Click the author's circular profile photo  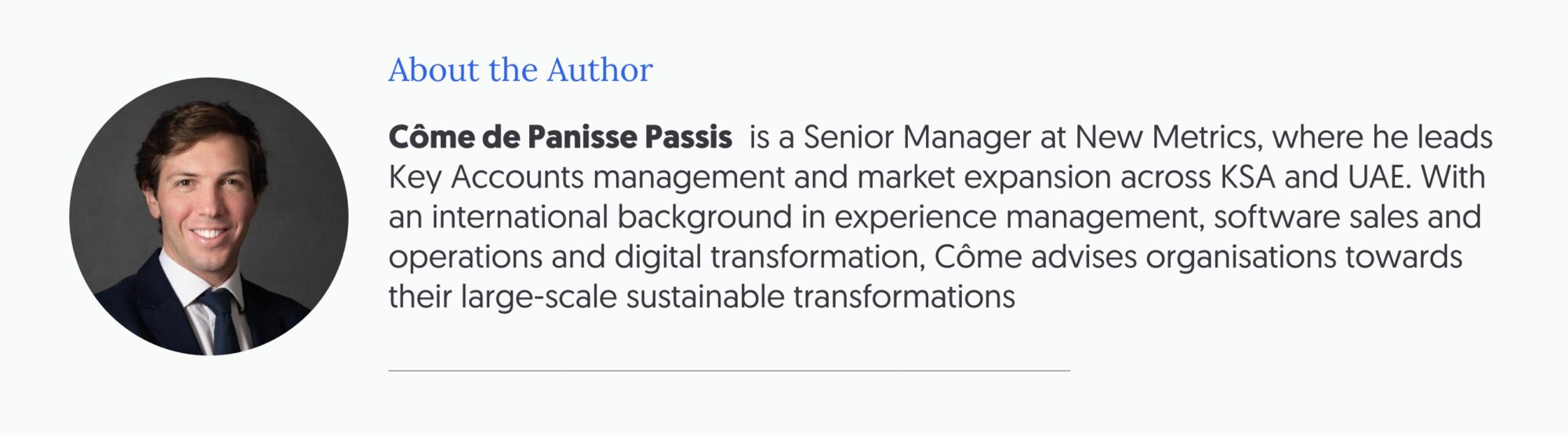pyautogui.click(x=209, y=216)
